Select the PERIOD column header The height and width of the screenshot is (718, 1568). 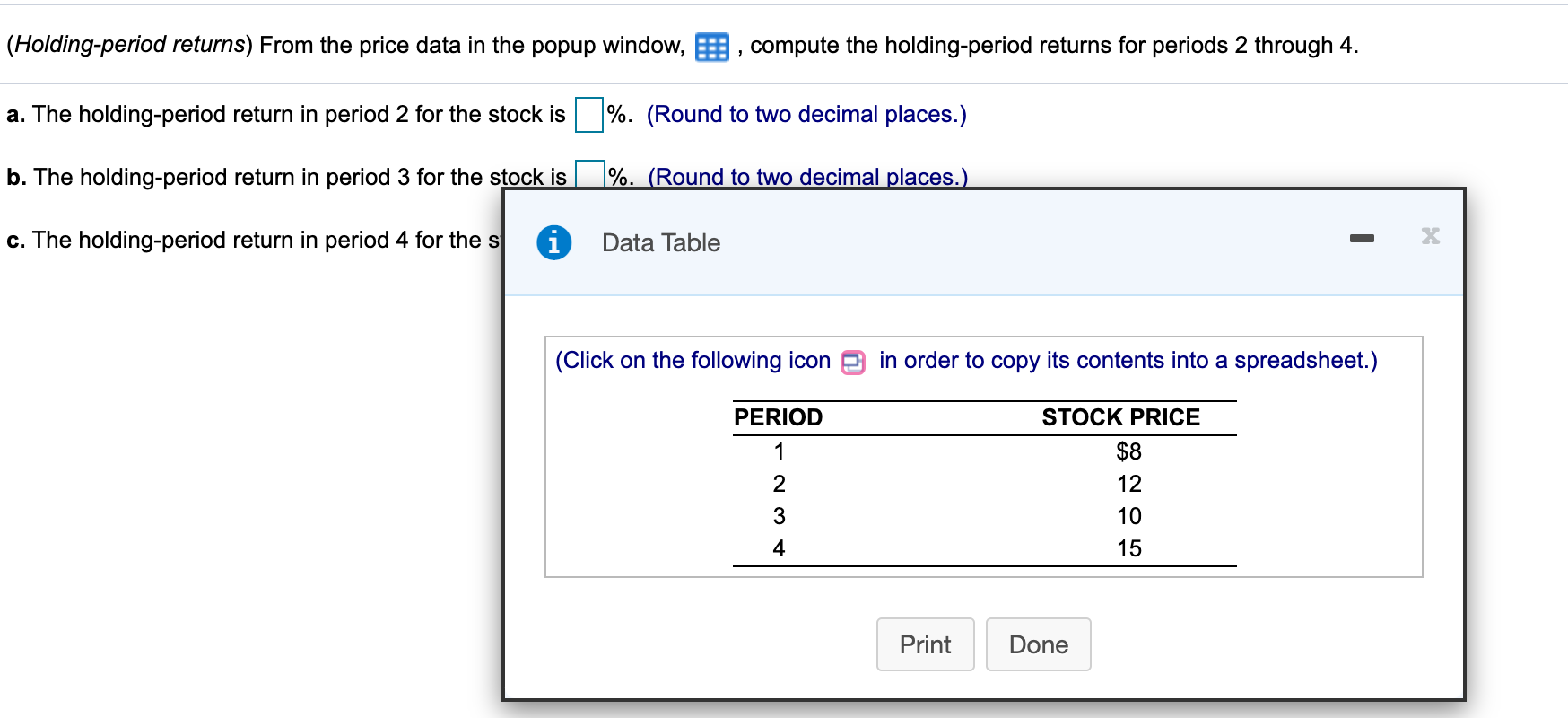pos(777,416)
